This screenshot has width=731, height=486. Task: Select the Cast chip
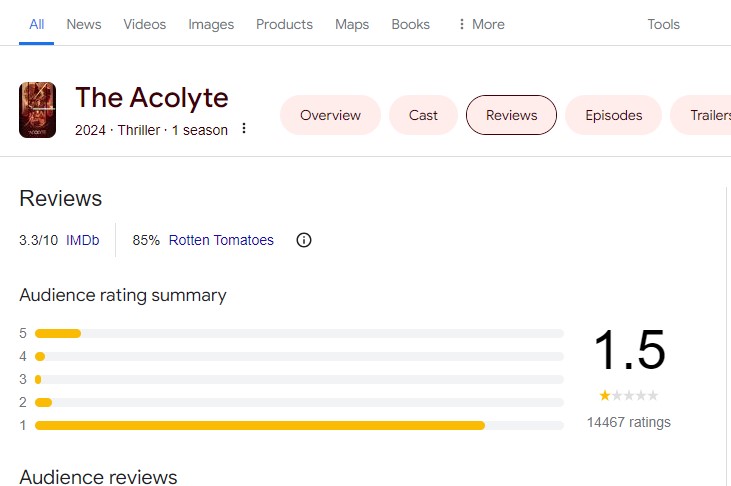pos(423,115)
